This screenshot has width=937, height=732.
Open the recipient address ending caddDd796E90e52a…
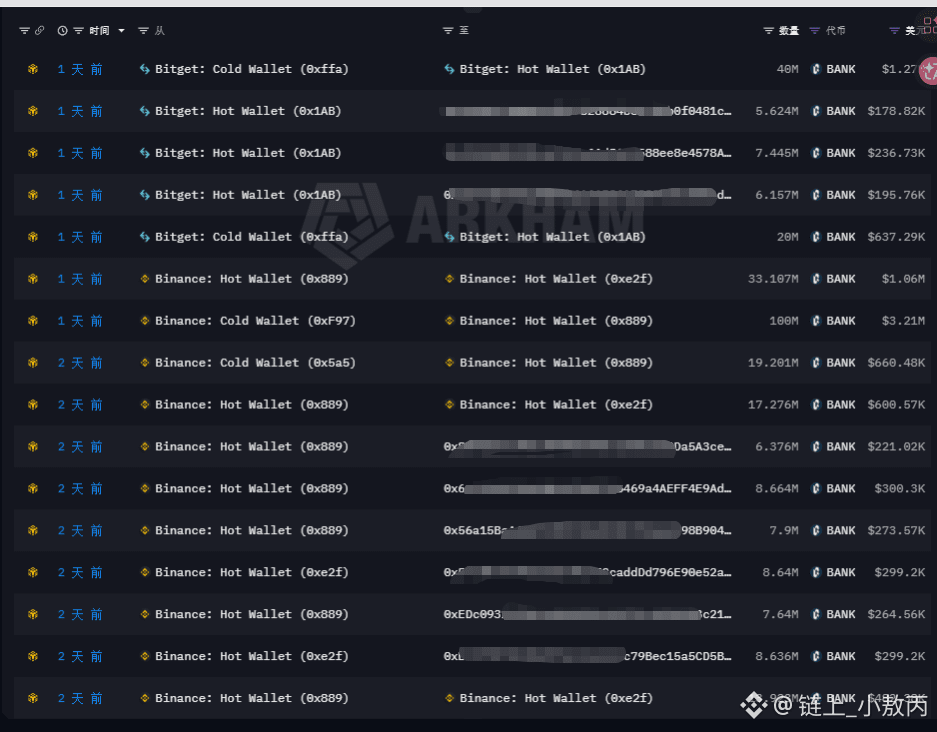587,572
